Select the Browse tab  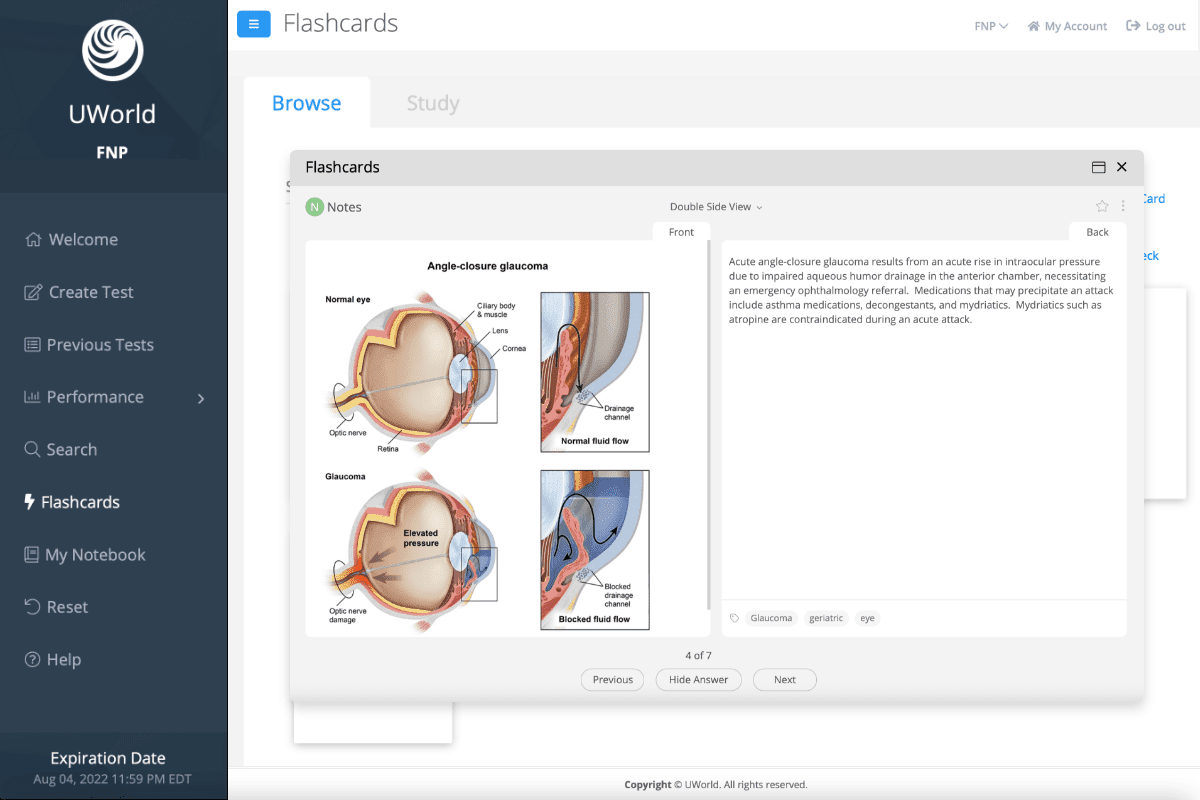click(x=306, y=103)
